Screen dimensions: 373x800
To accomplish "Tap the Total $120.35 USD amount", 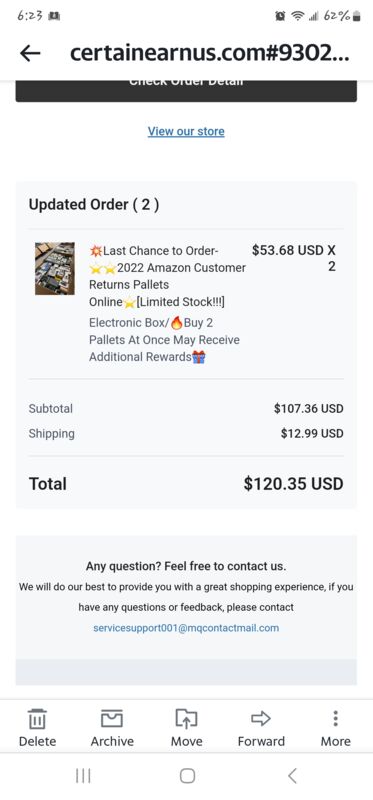I will [293, 484].
